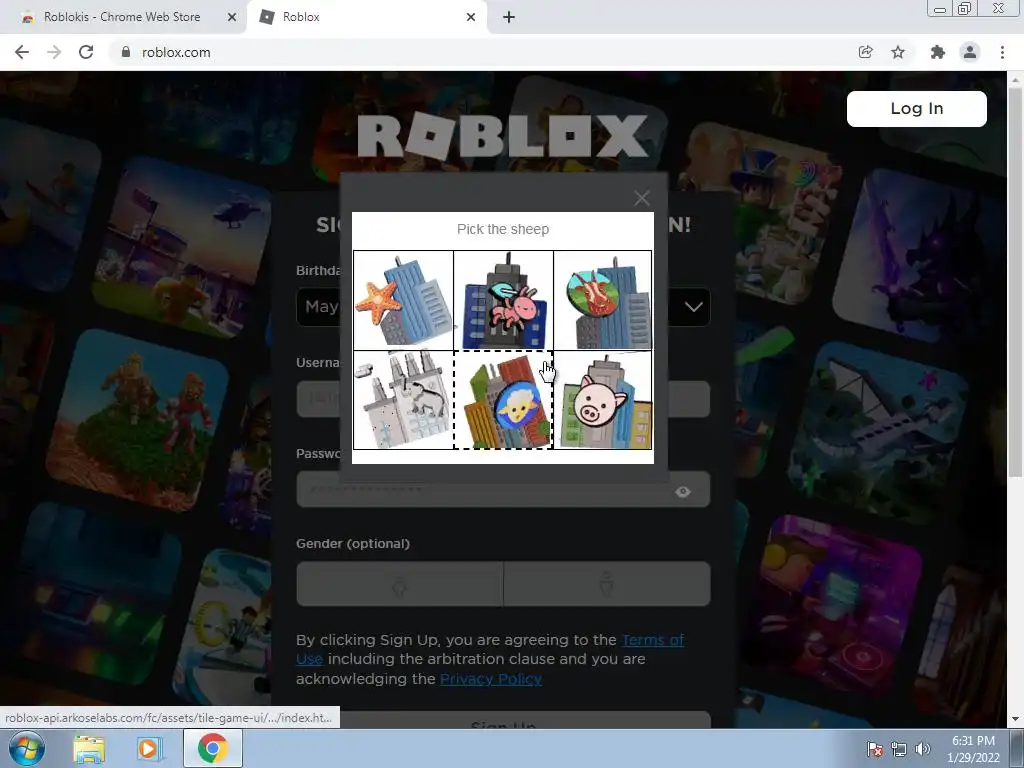This screenshot has height=768, width=1024.
Task: Close the captcha dialog with the X
Action: pos(641,198)
